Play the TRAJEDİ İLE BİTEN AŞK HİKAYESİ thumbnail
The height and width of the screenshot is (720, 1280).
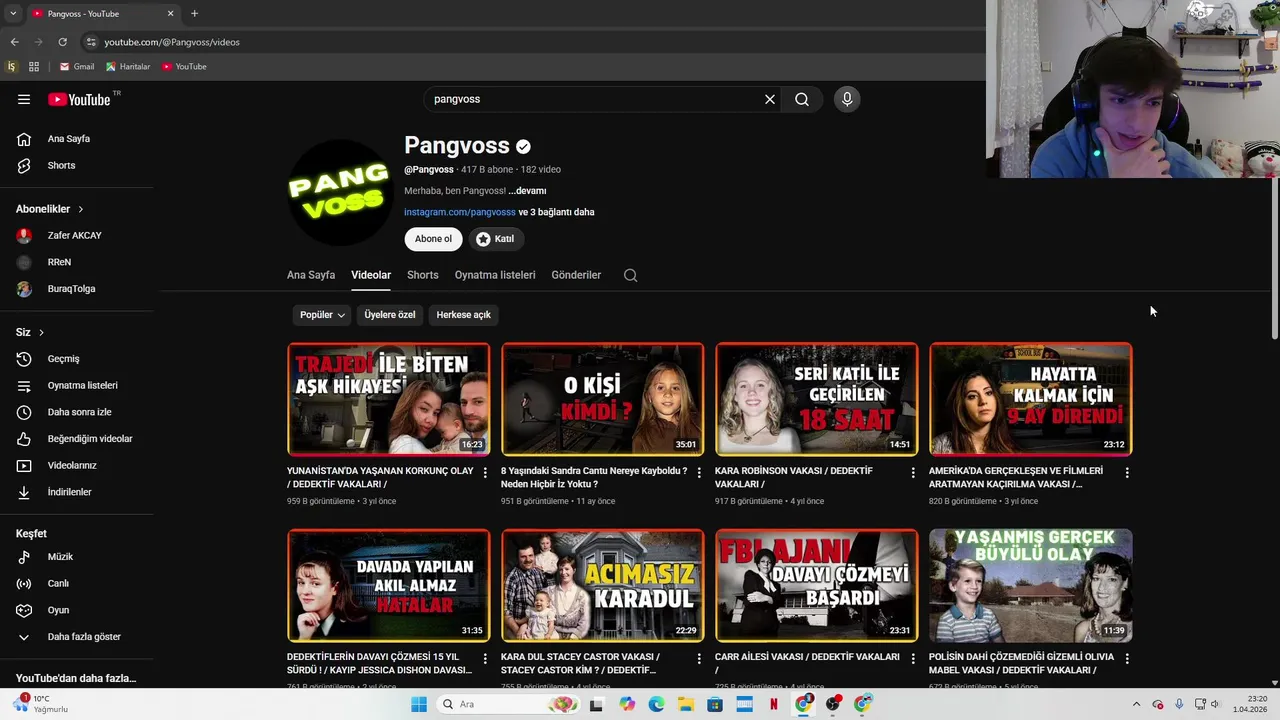[x=388, y=399]
